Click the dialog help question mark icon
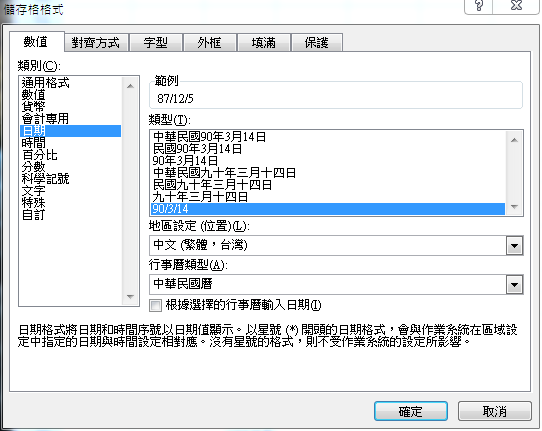This screenshot has width=542, height=431. pyautogui.click(x=479, y=5)
